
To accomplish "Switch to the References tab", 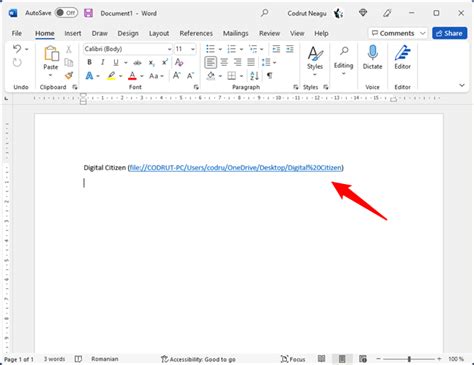I will (x=196, y=33).
